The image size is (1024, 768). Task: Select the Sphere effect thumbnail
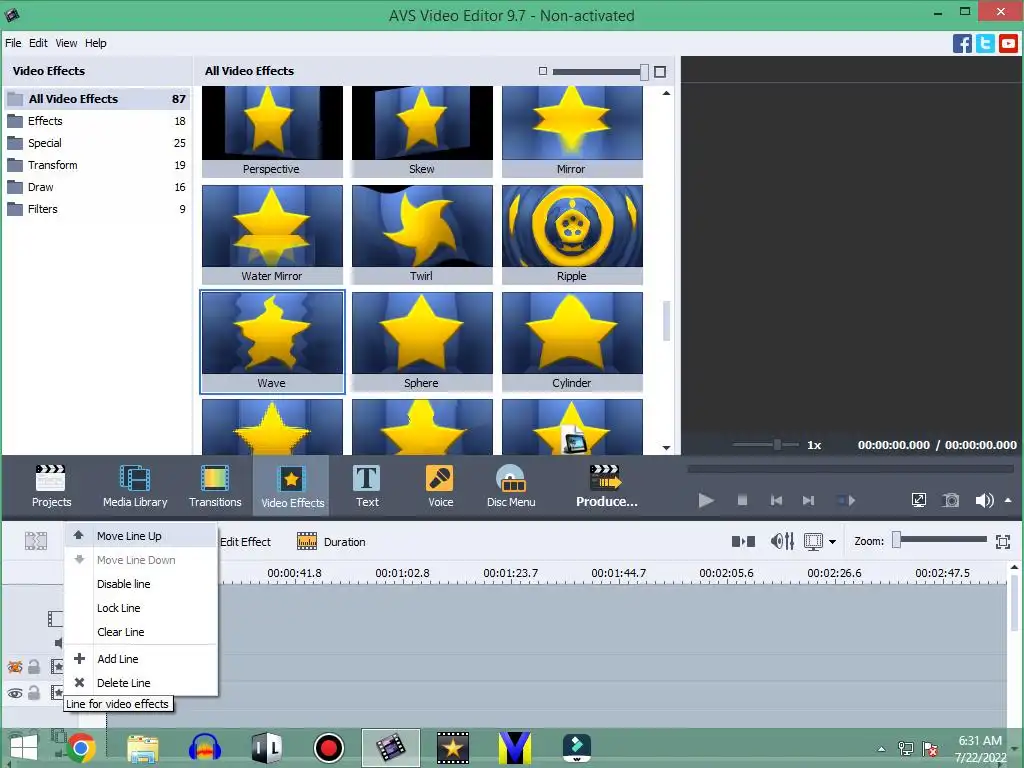422,342
